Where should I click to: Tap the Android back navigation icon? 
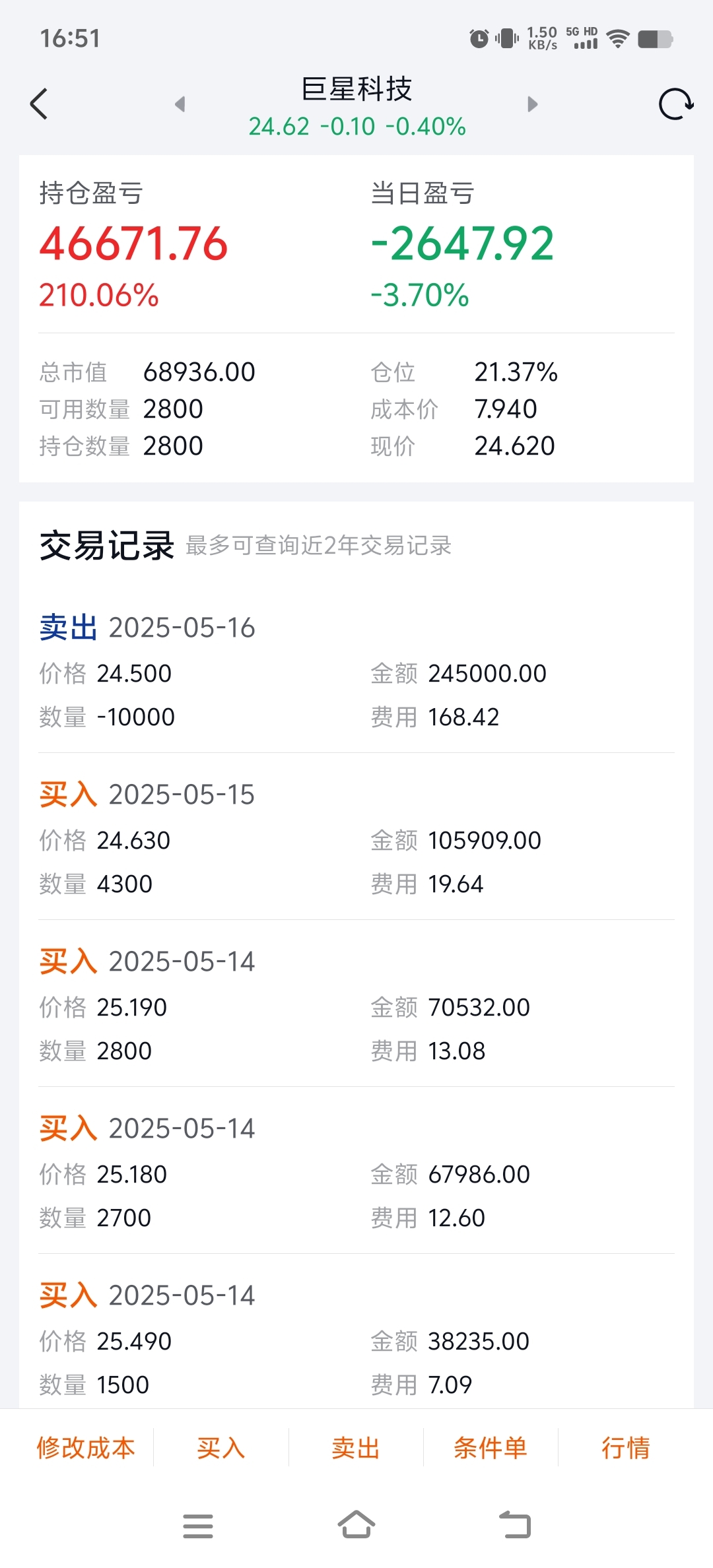pyautogui.click(x=515, y=1524)
